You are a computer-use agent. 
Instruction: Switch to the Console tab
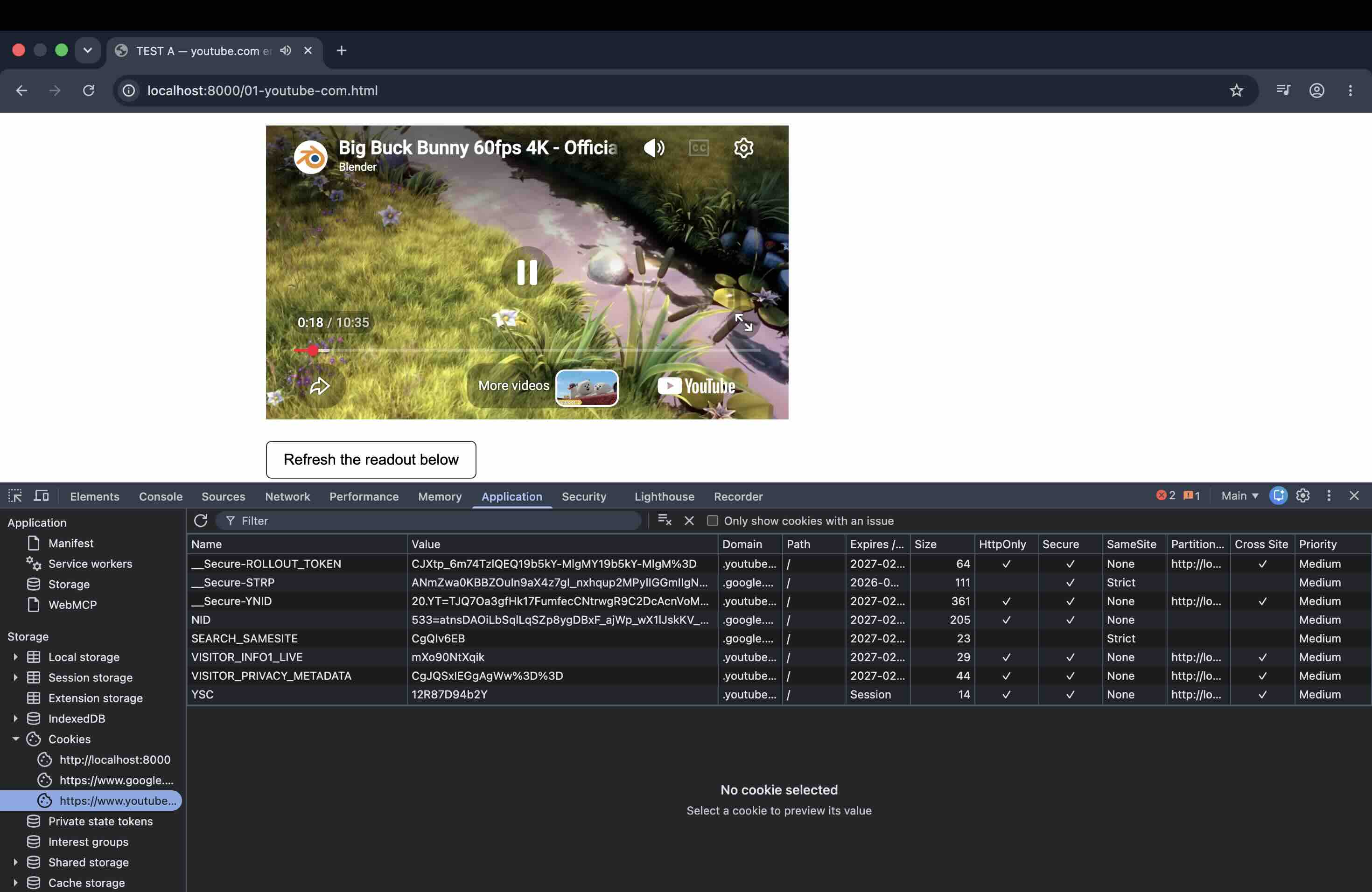[160, 496]
